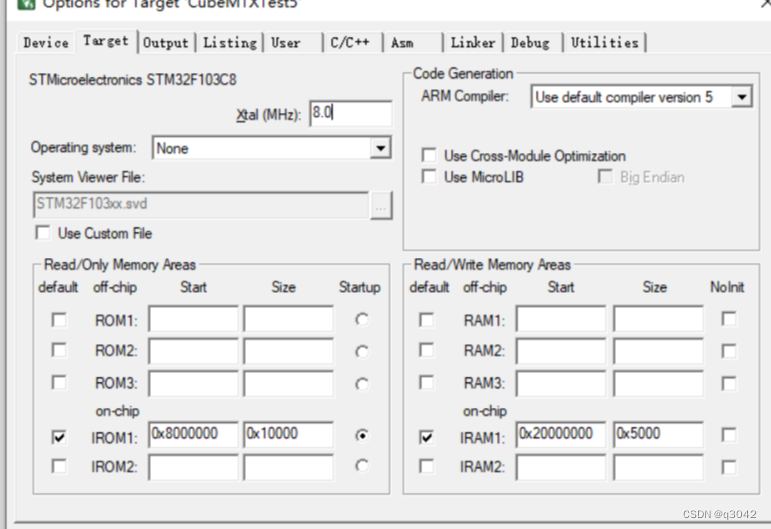Click the RAM2 Size field
The image size is (771, 529).
[658, 351]
